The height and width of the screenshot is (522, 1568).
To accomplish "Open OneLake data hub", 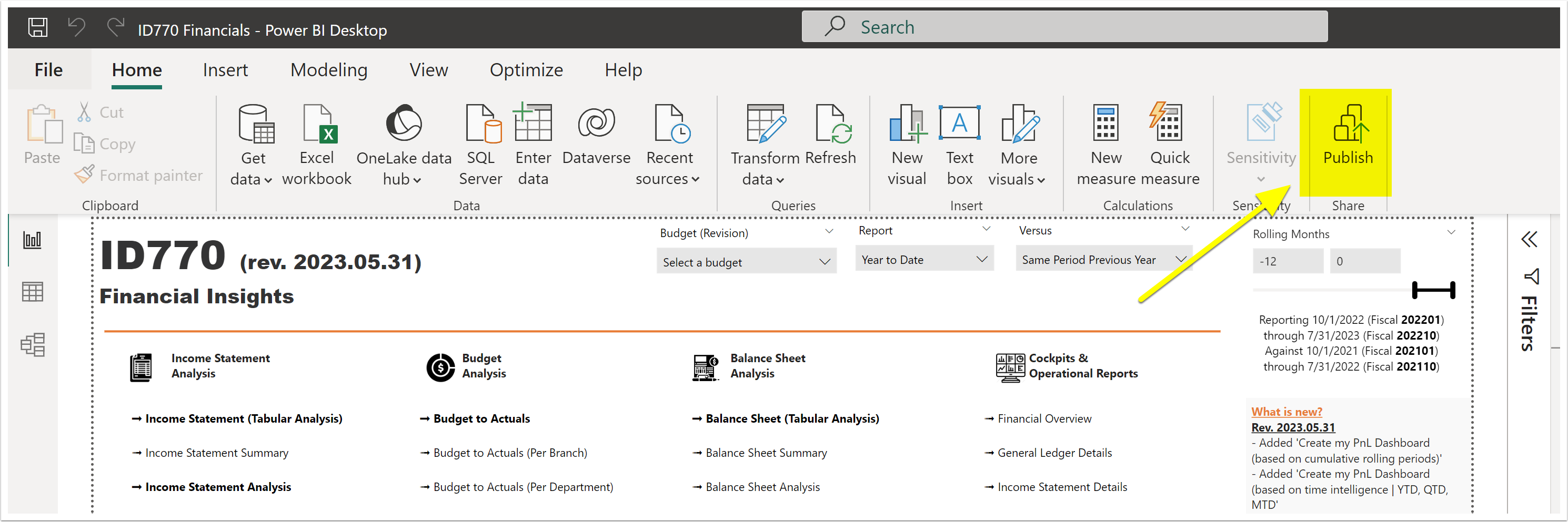I will pos(404,145).
